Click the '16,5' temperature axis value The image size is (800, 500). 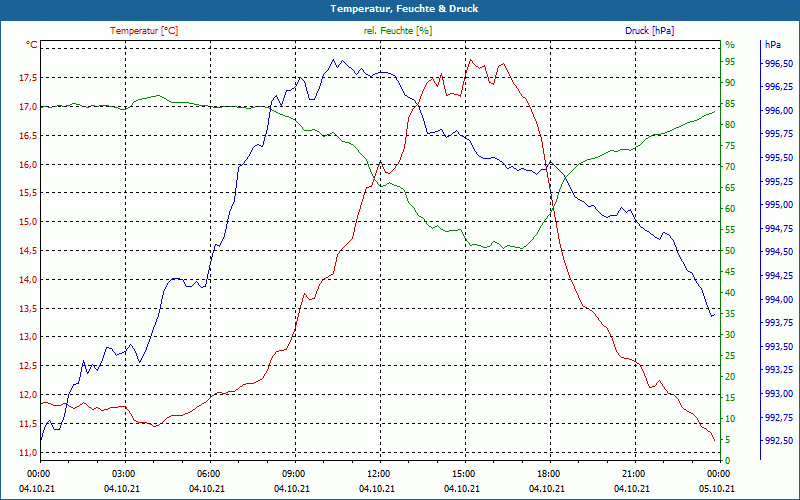(x=28, y=136)
